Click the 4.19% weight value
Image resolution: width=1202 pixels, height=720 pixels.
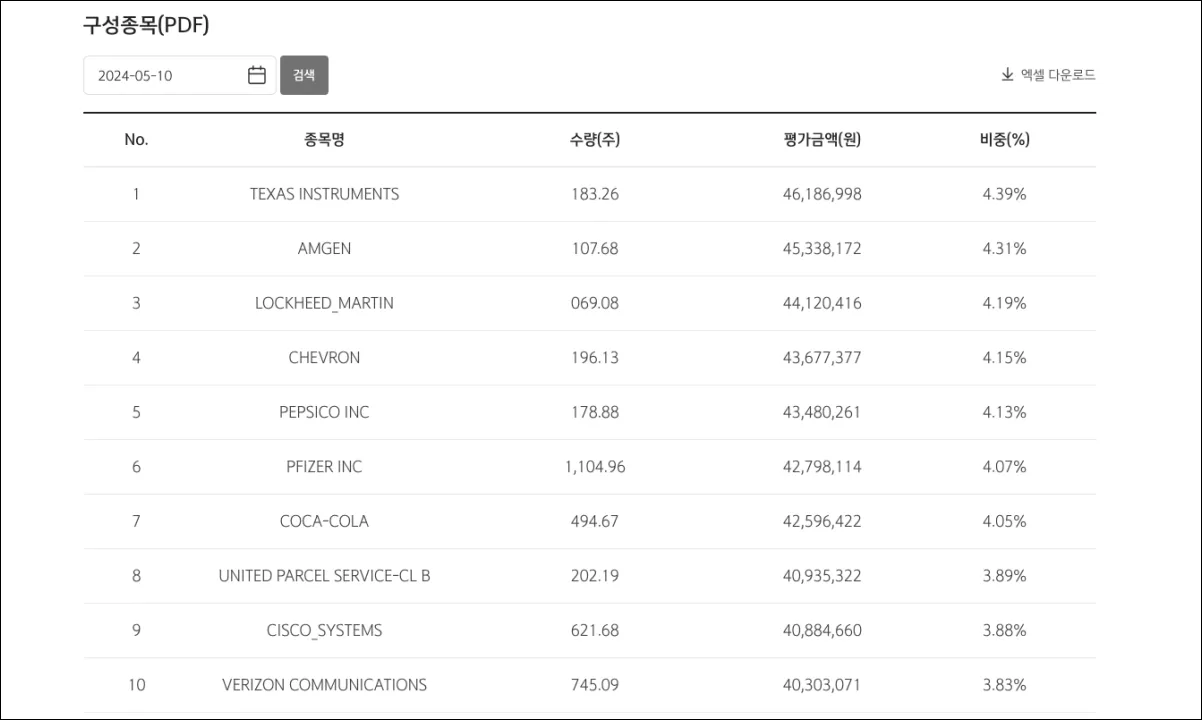(1004, 303)
